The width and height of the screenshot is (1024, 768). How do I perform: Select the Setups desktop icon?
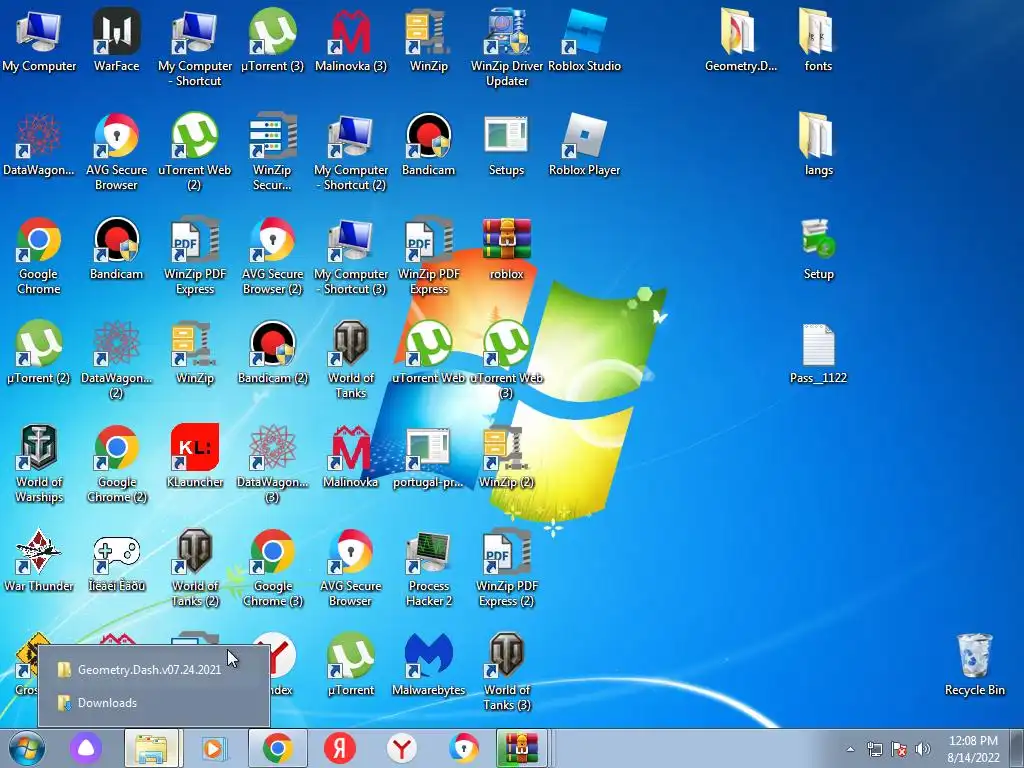pos(507,144)
